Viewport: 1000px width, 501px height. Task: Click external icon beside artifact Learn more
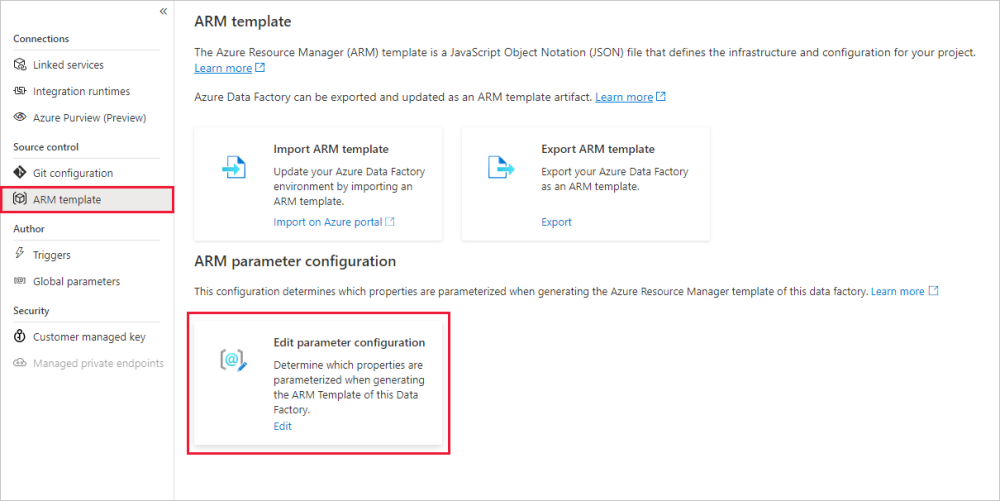(x=661, y=96)
